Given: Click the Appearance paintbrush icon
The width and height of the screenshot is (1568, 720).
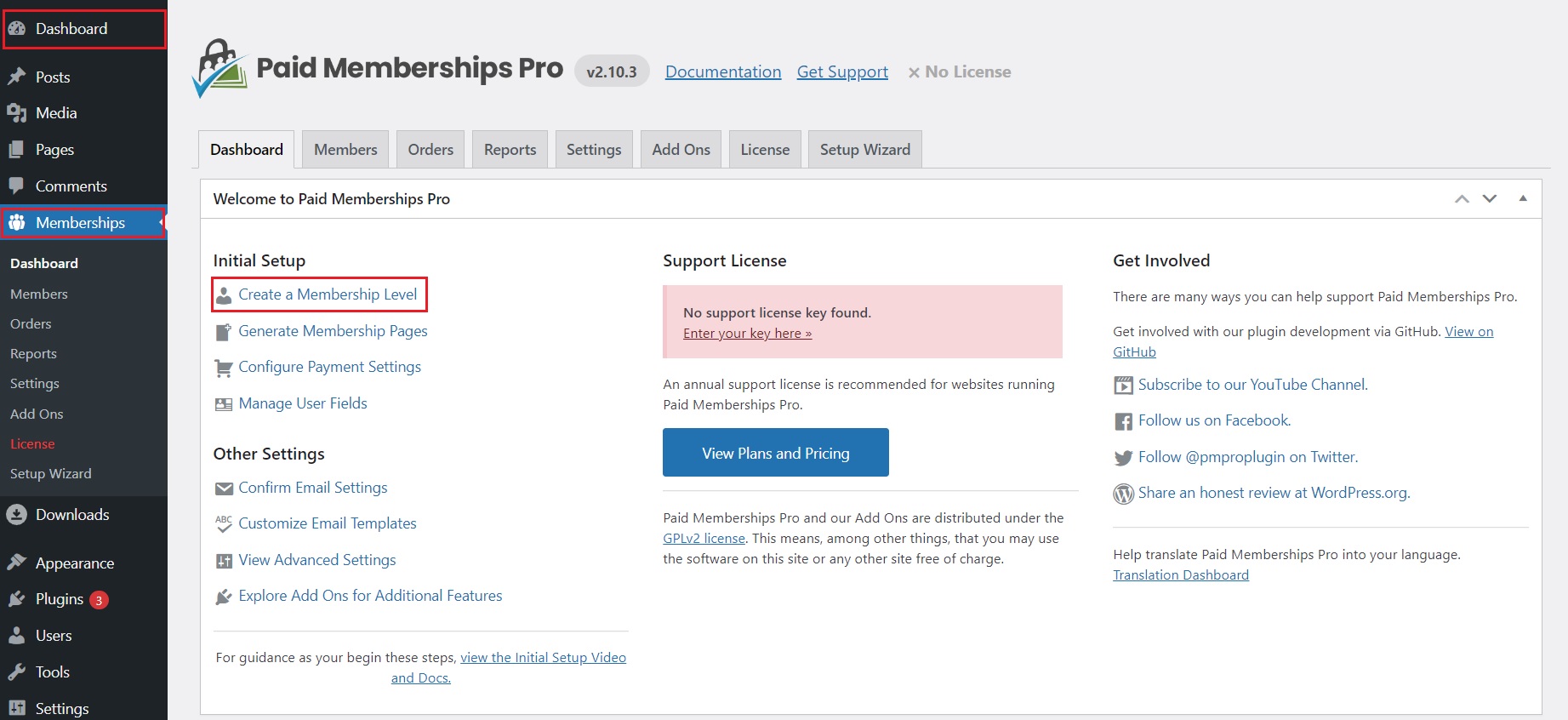Looking at the screenshot, I should [x=16, y=563].
